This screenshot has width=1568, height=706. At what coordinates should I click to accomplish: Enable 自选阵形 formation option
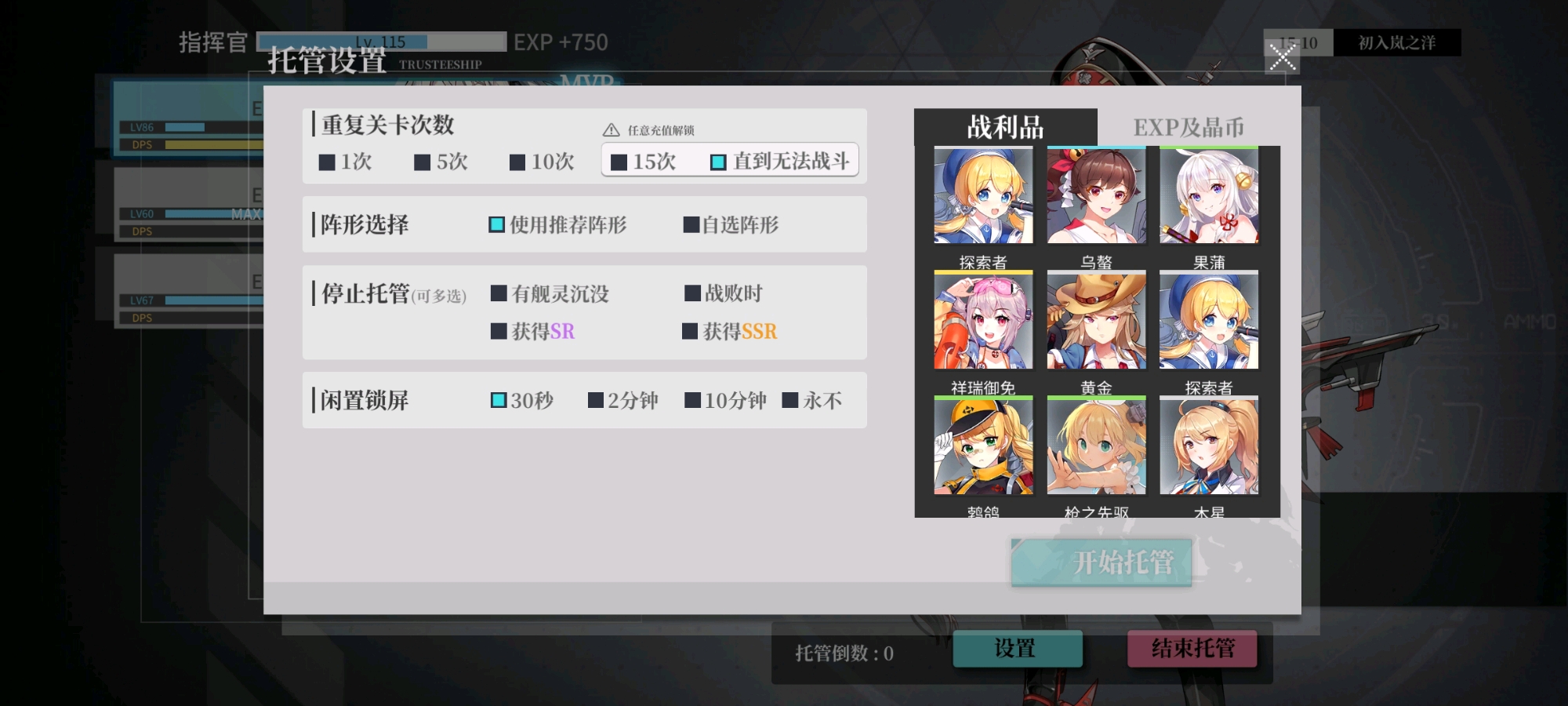(x=731, y=225)
